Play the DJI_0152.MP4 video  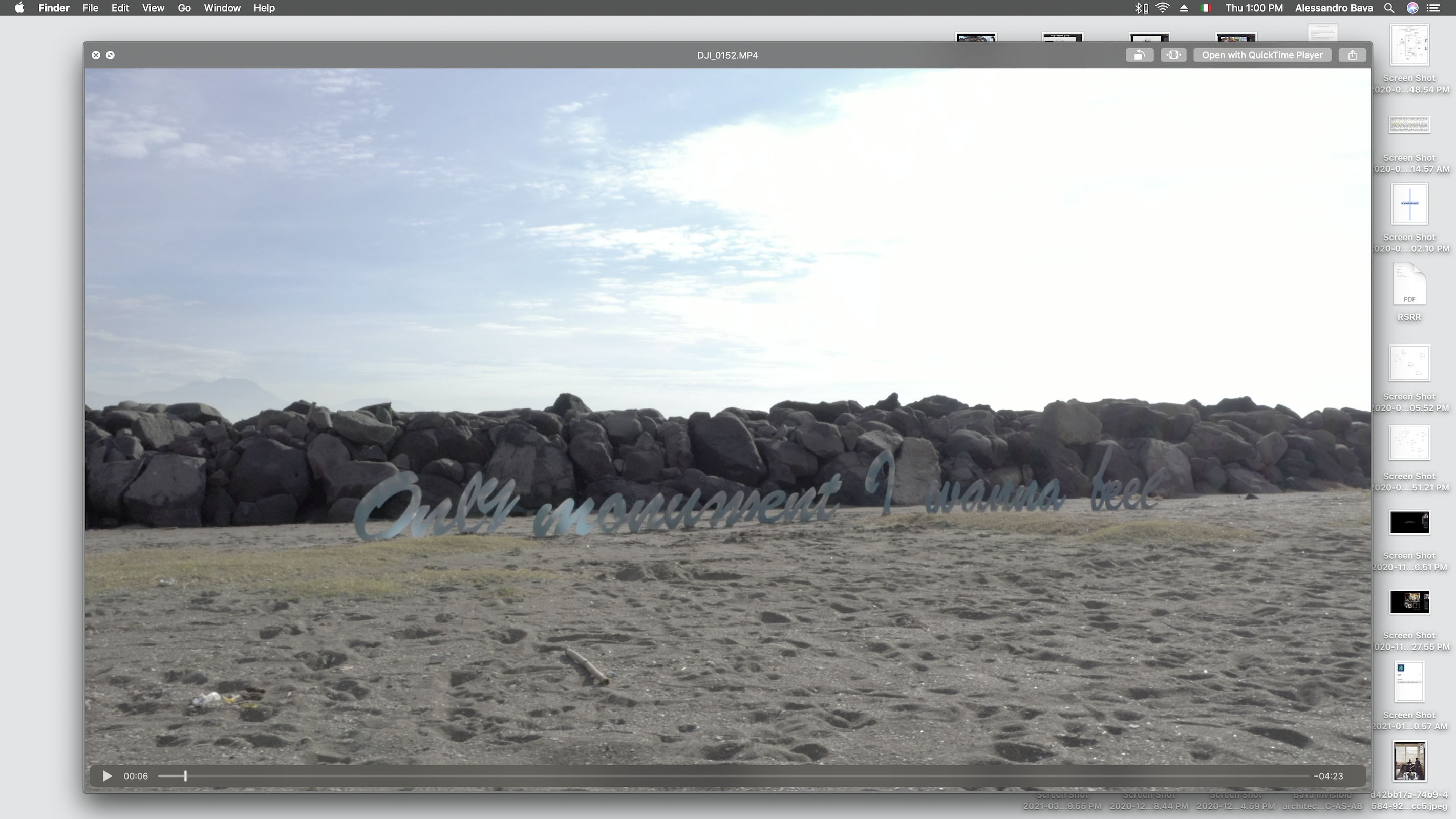coord(107,776)
